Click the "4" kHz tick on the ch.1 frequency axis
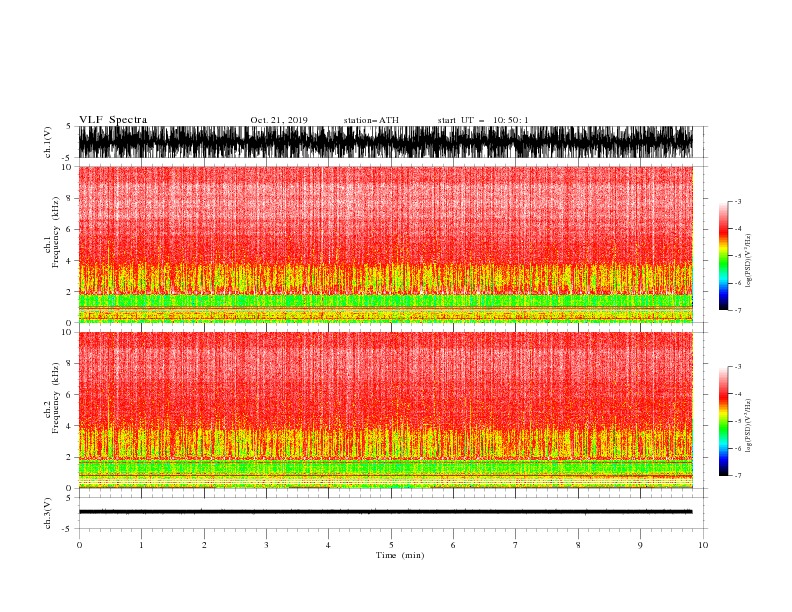The height and width of the screenshot is (612, 792). coord(69,261)
